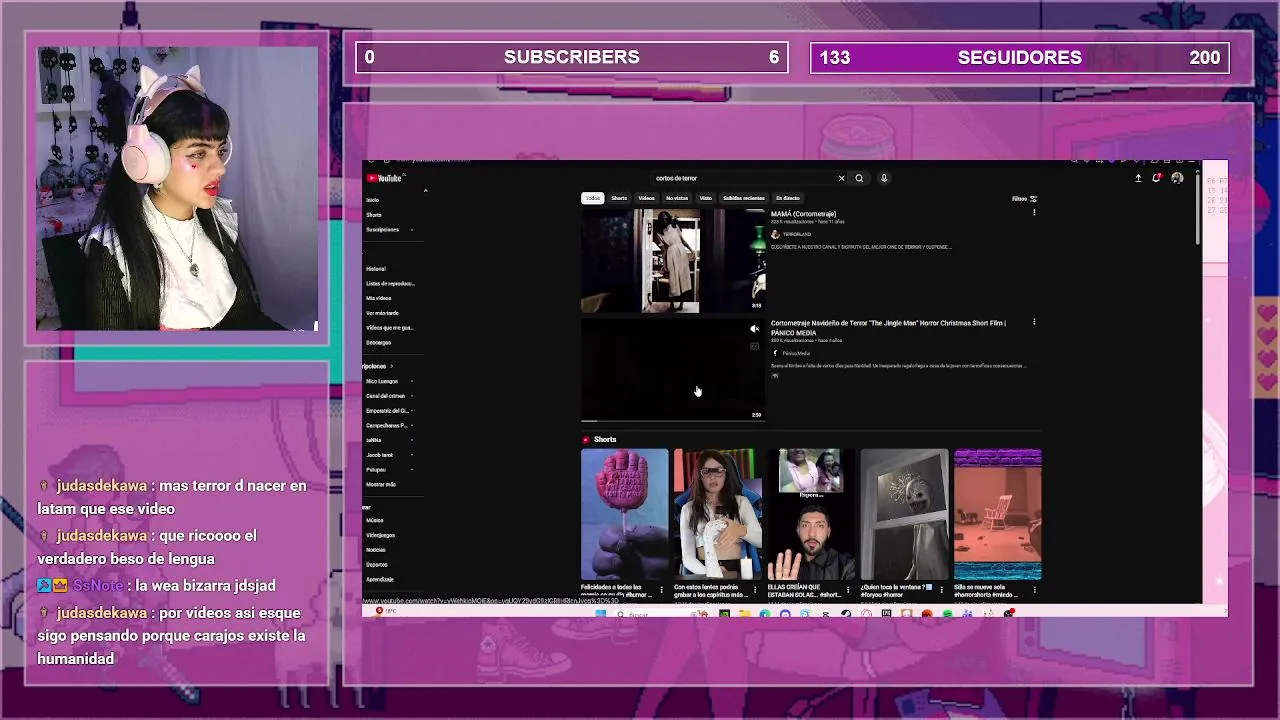
Task: Open the menu of the Con estos lentes short
Action: [x=755, y=590]
